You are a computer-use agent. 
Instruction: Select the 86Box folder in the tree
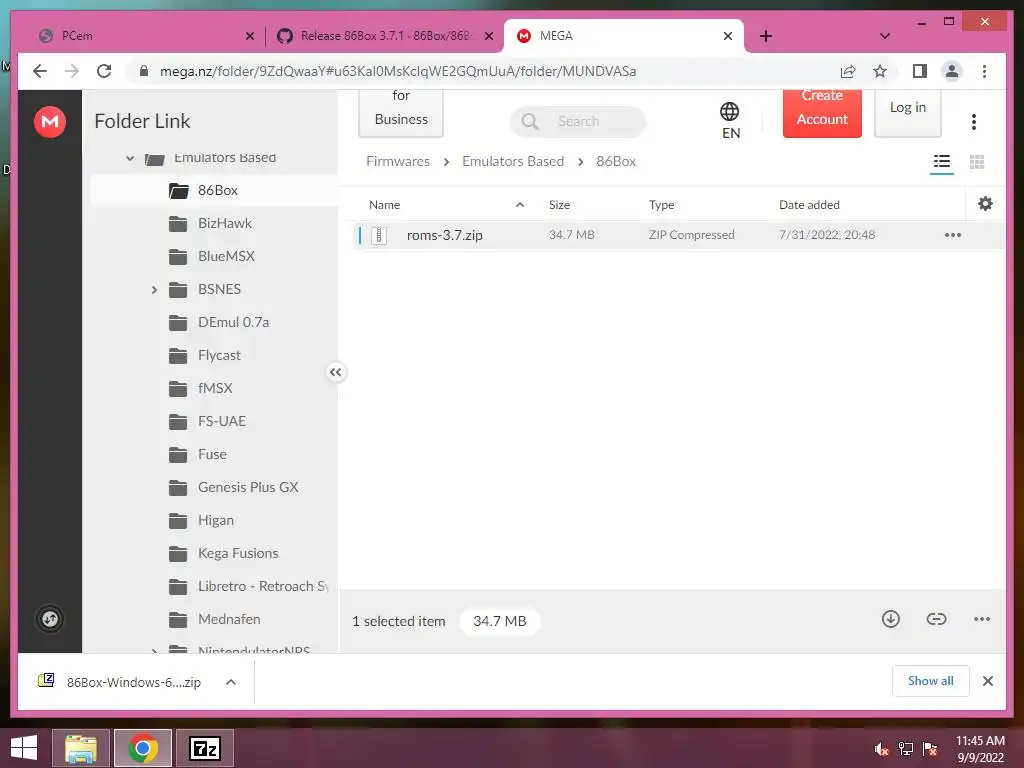(214, 191)
